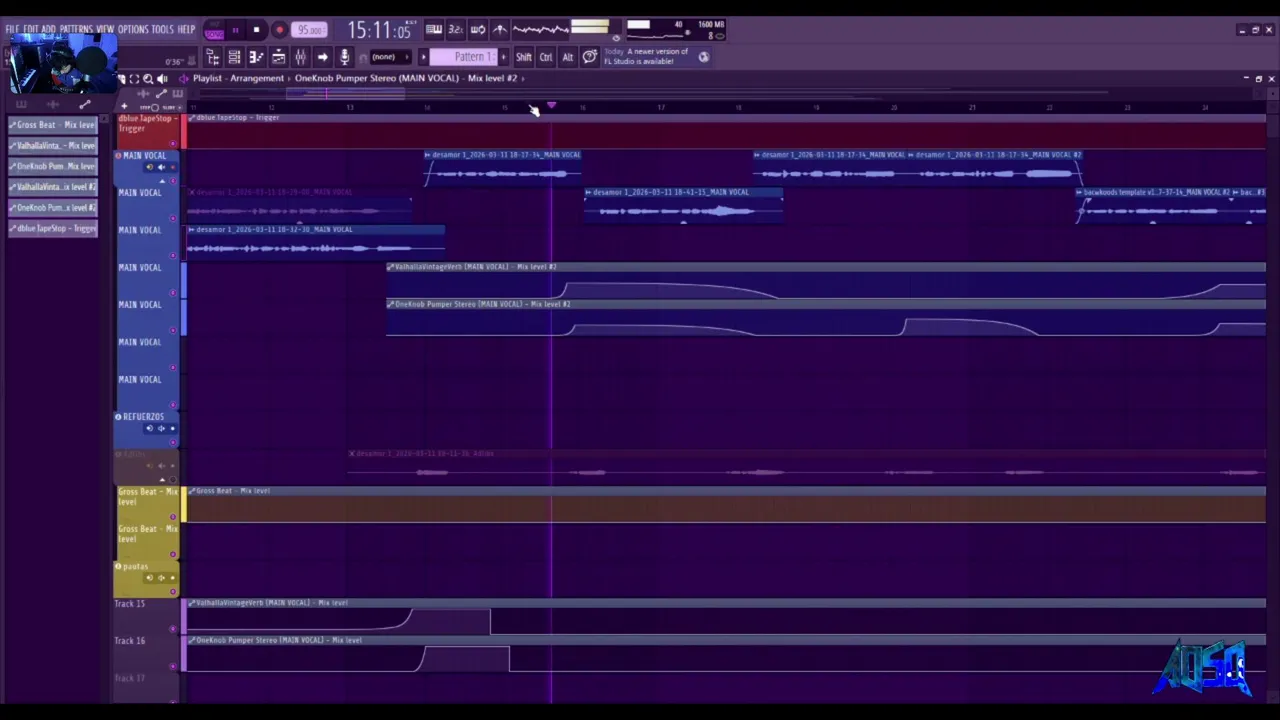The image size is (1280, 720).
Task: Mute the second Gross Beat - Mix level track
Action: (173, 554)
